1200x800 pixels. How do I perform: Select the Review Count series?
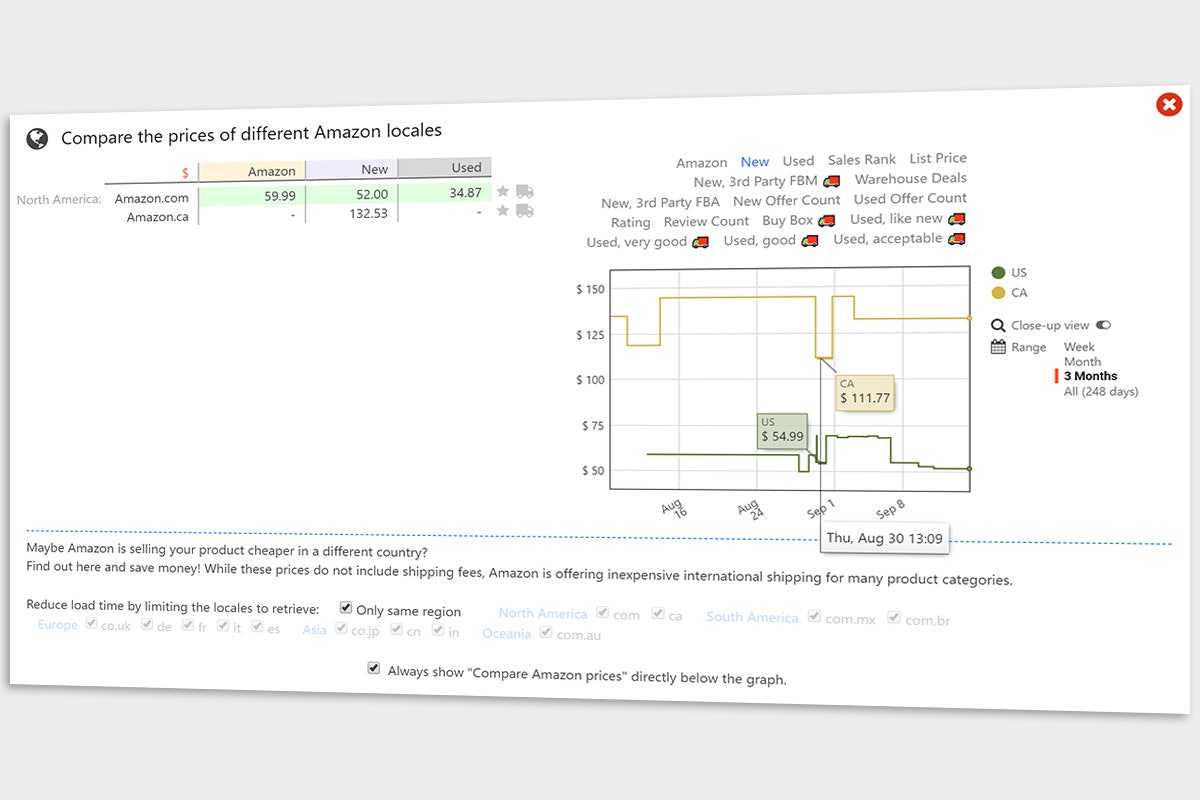click(x=706, y=222)
